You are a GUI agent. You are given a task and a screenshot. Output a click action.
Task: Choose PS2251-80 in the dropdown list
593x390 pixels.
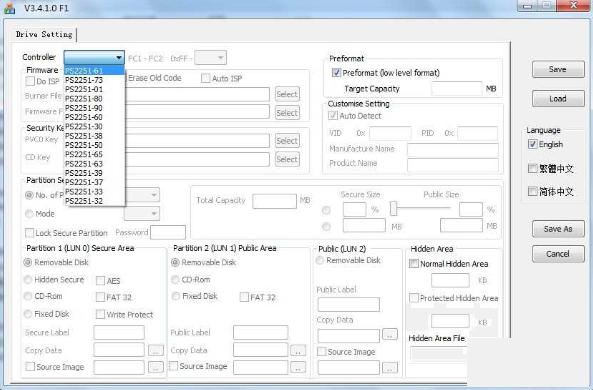pyautogui.click(x=94, y=98)
